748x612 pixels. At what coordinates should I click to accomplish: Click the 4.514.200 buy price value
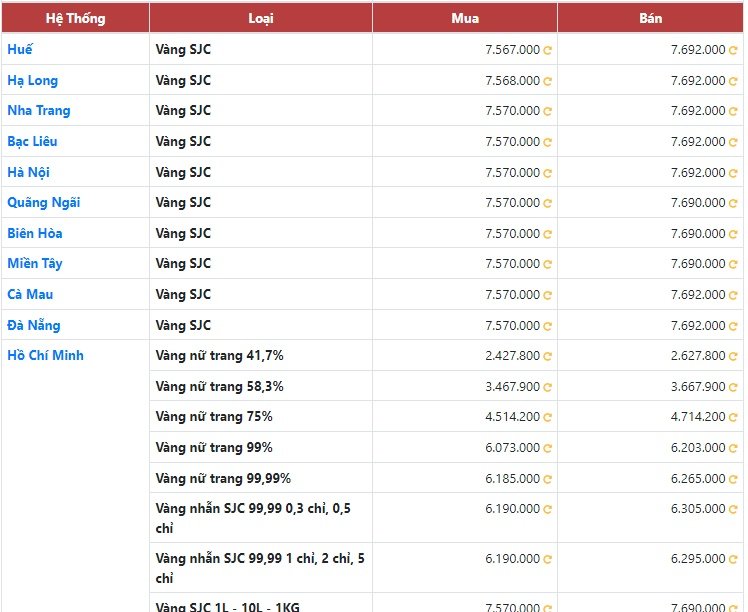pos(512,417)
